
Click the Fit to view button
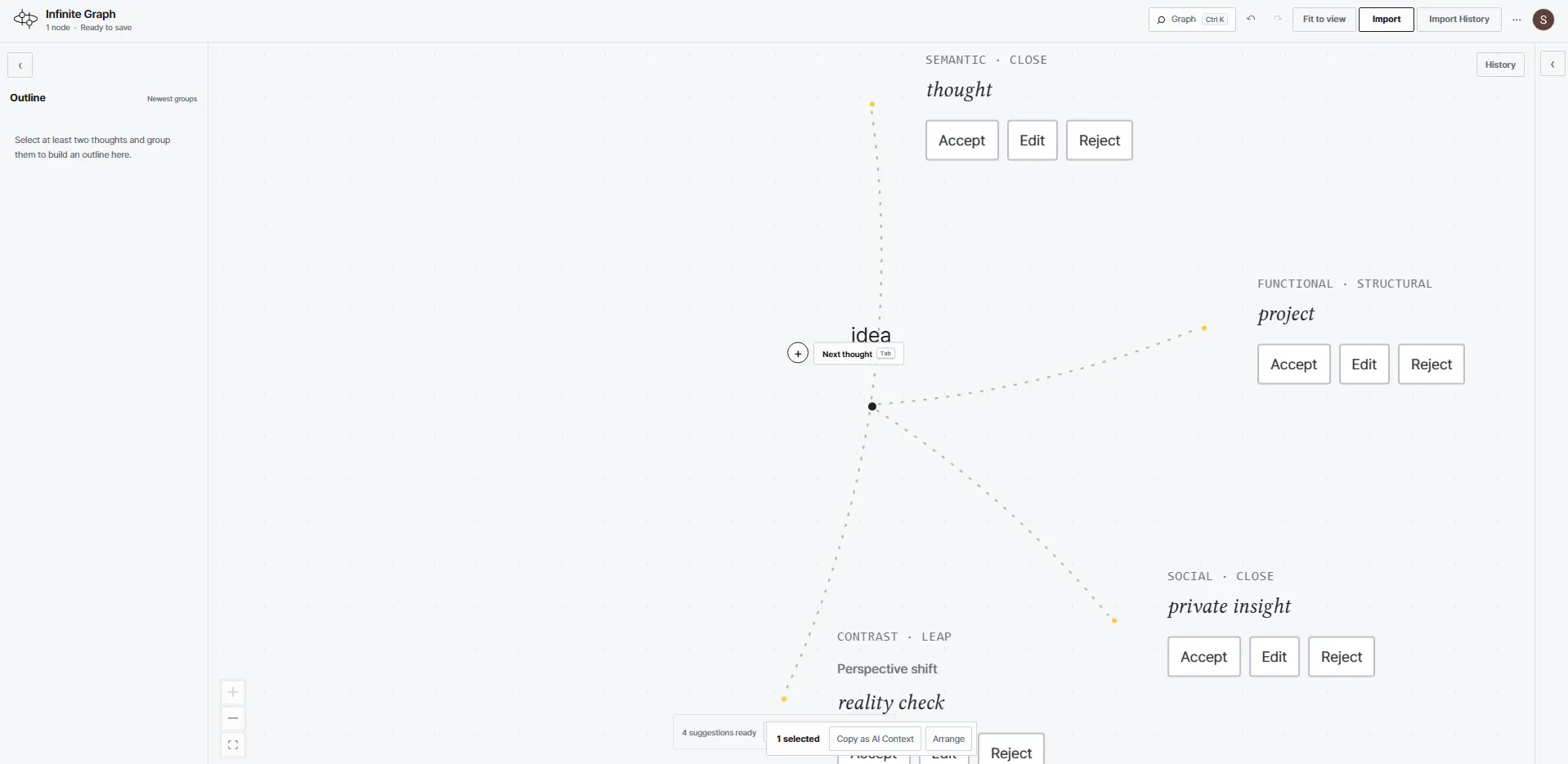pos(1324,20)
